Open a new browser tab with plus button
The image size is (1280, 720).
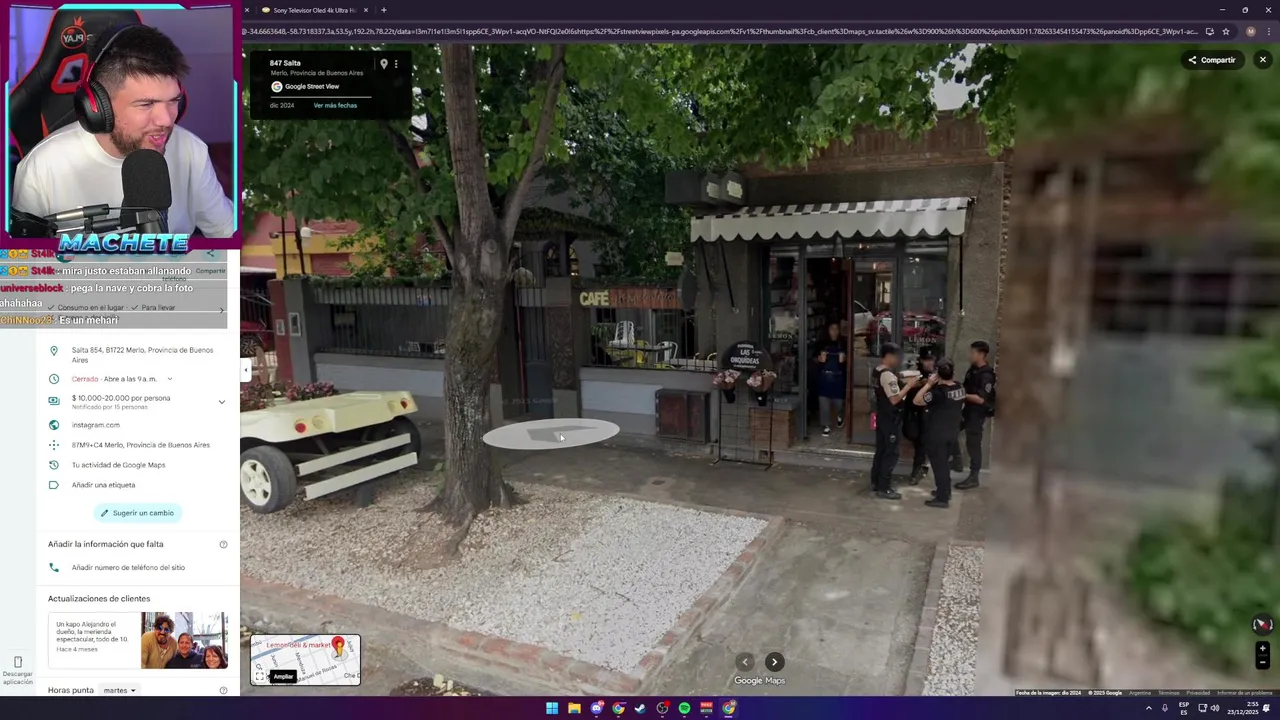click(384, 10)
